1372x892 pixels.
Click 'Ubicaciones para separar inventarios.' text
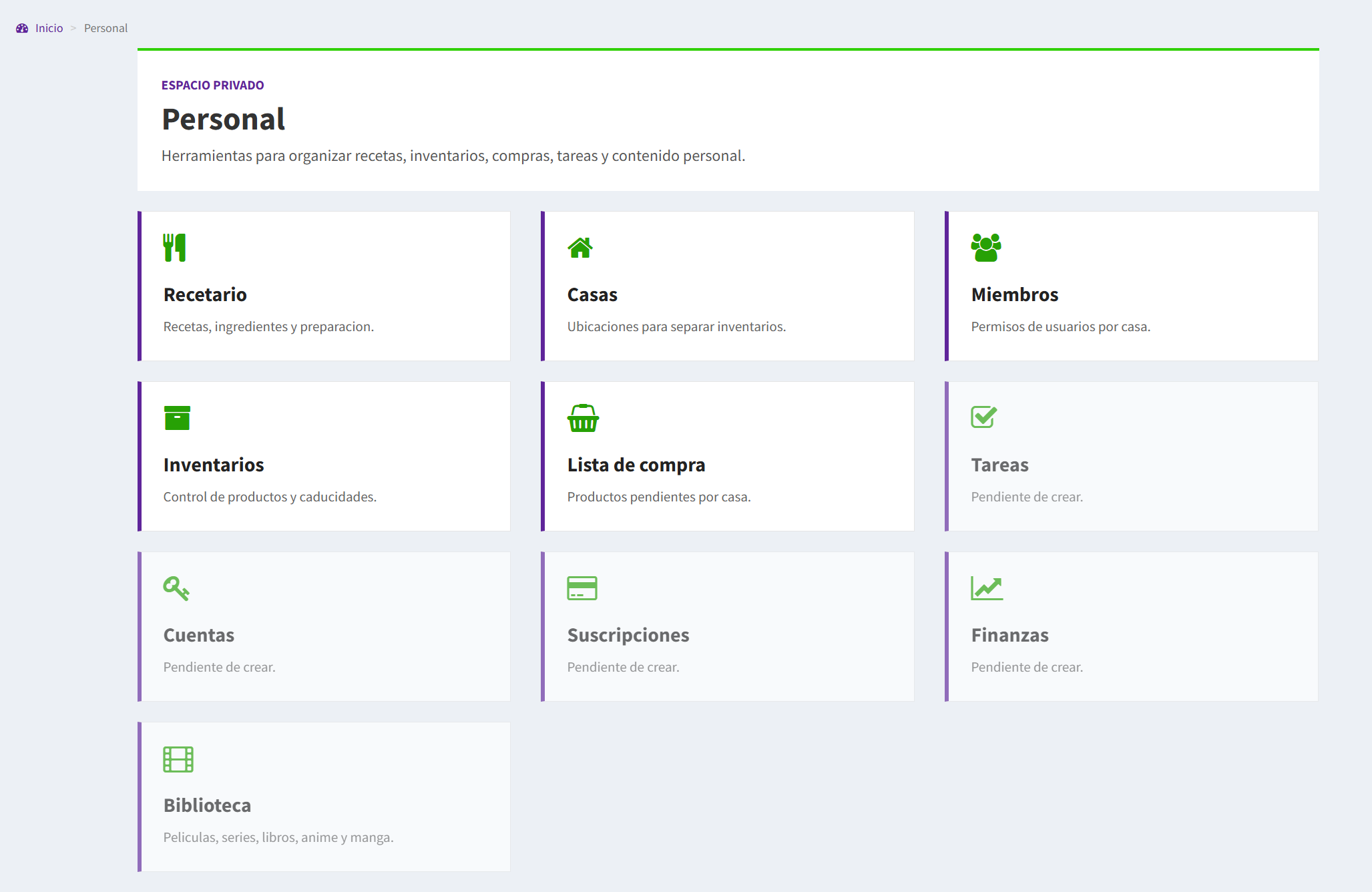676,326
